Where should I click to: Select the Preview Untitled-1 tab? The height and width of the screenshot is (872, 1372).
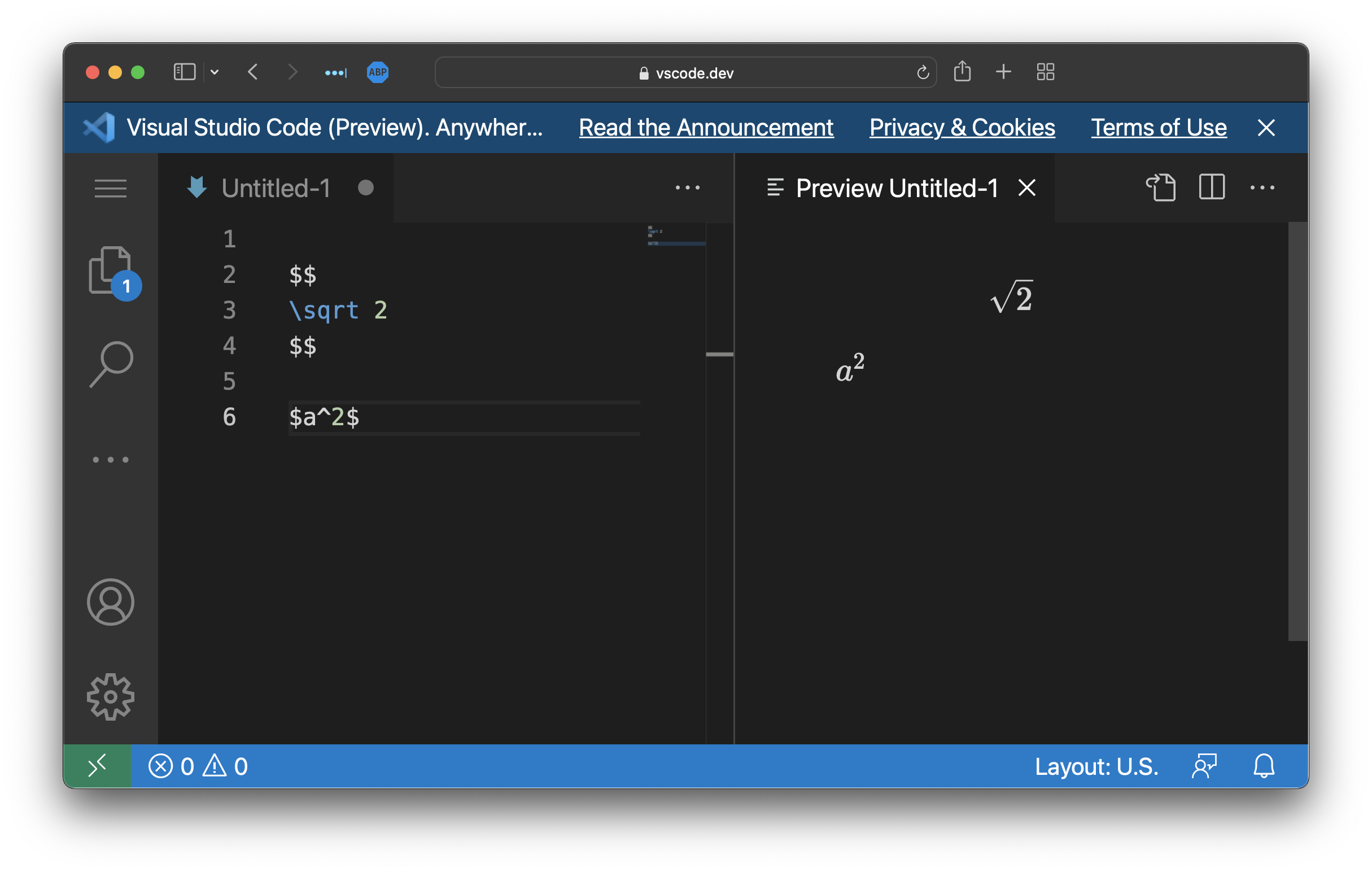coord(896,188)
